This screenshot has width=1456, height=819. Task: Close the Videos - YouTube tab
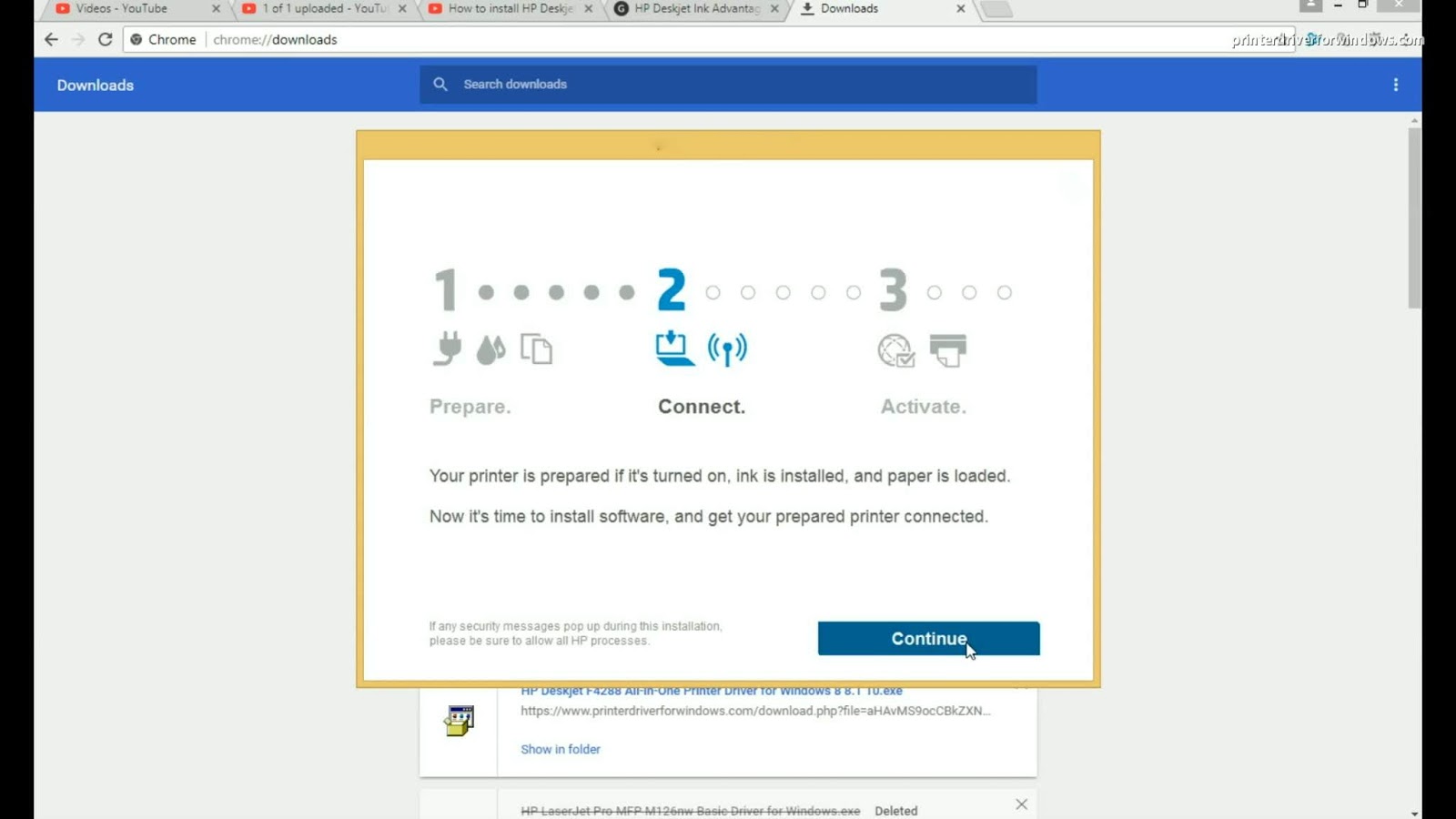[x=216, y=8]
